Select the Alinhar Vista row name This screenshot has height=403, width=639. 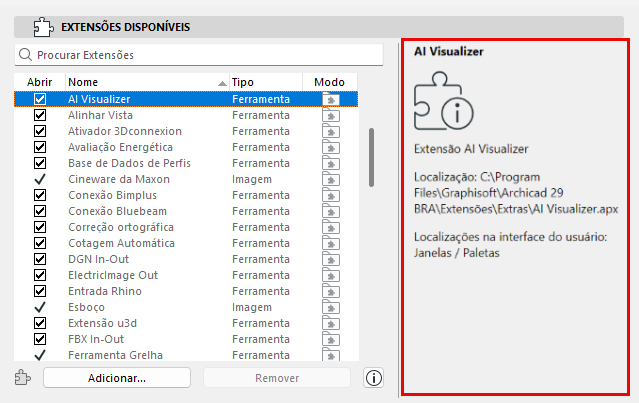(100, 115)
